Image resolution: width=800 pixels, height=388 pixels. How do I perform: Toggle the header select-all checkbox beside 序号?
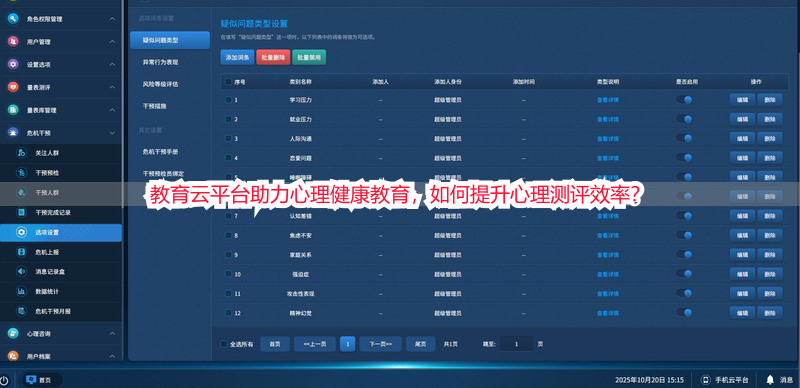(228, 82)
